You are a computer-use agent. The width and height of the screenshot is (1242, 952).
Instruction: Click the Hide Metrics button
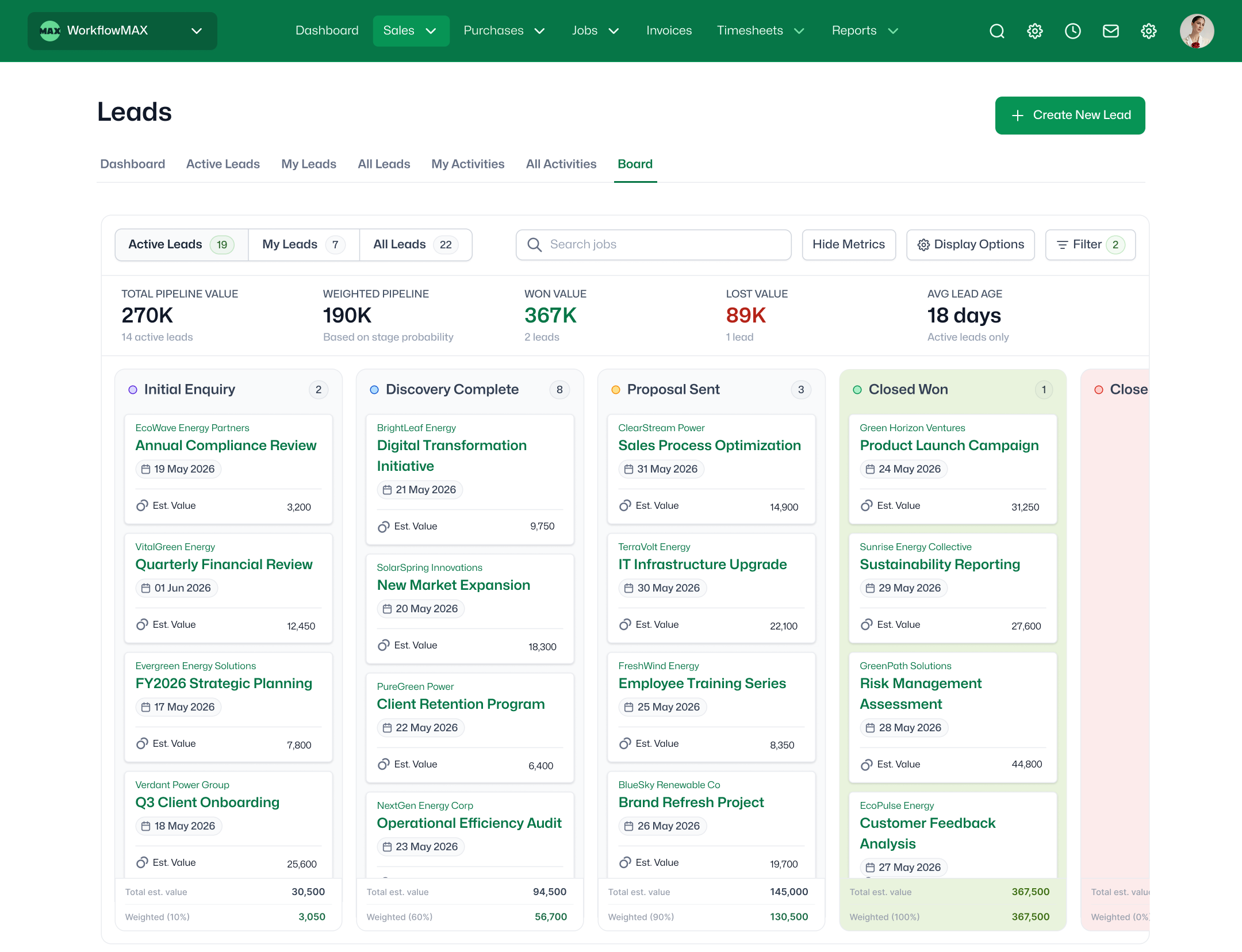pyautogui.click(x=849, y=245)
